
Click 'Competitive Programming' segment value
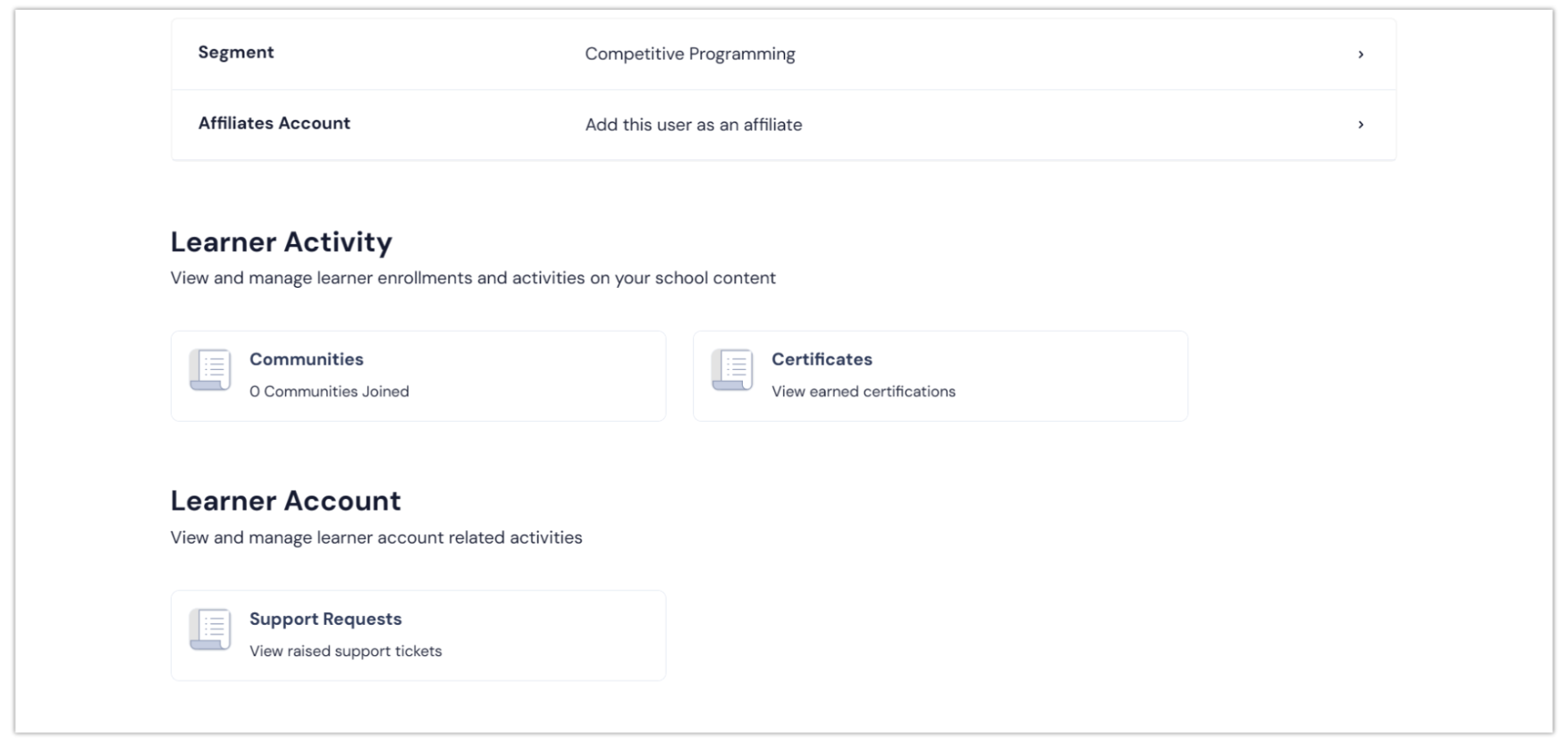click(689, 54)
